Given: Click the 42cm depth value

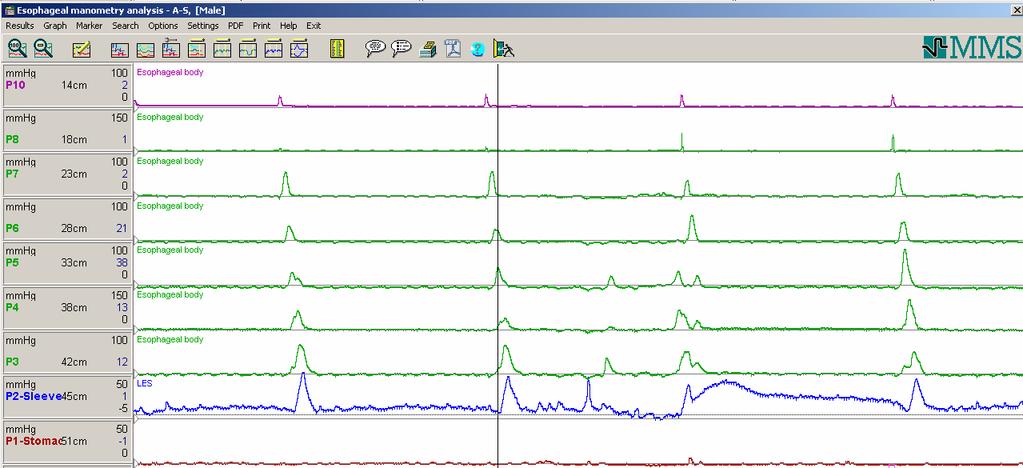Looking at the screenshot, I should pyautogui.click(x=74, y=362).
